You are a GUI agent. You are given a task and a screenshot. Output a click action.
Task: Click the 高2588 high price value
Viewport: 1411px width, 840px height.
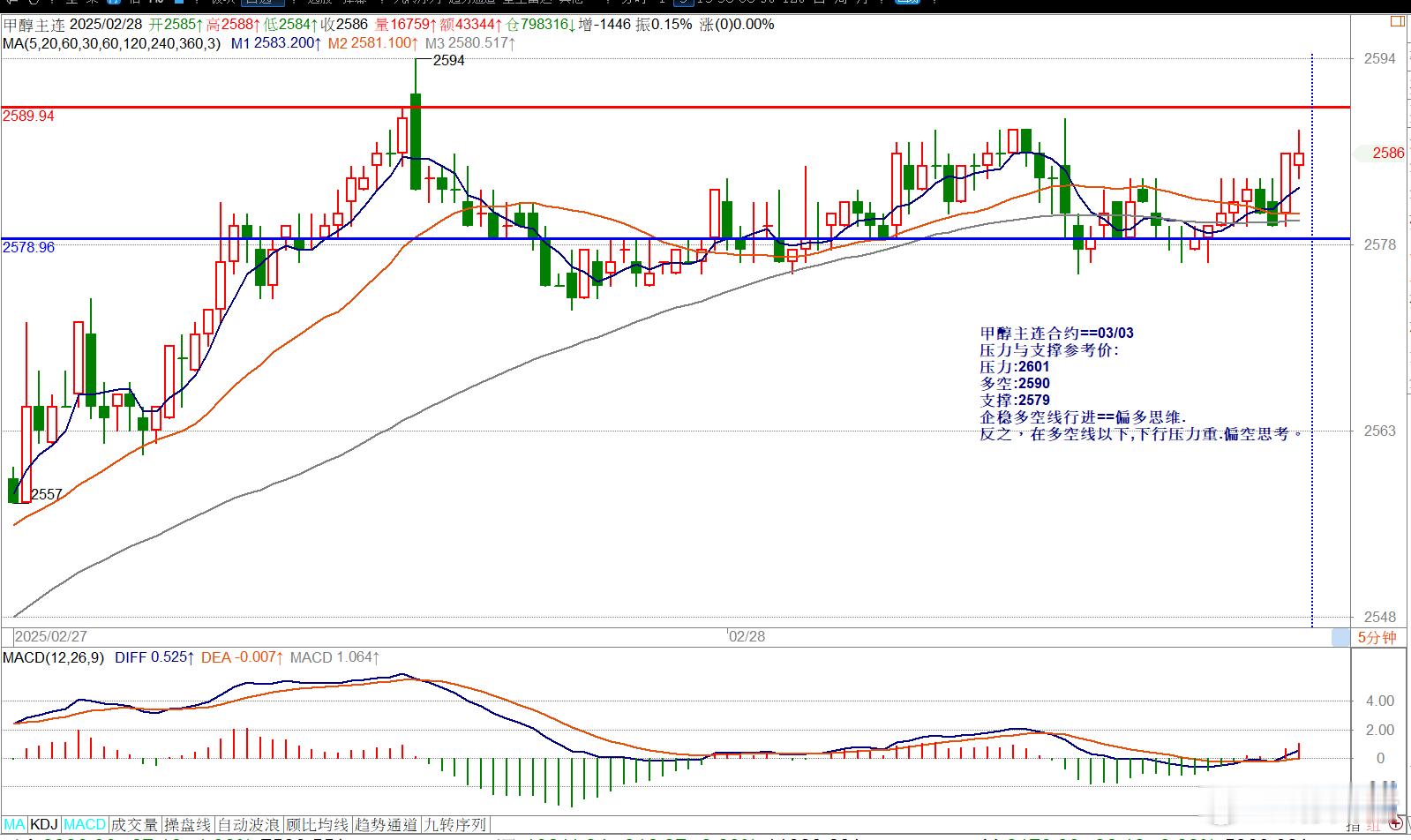[x=233, y=25]
